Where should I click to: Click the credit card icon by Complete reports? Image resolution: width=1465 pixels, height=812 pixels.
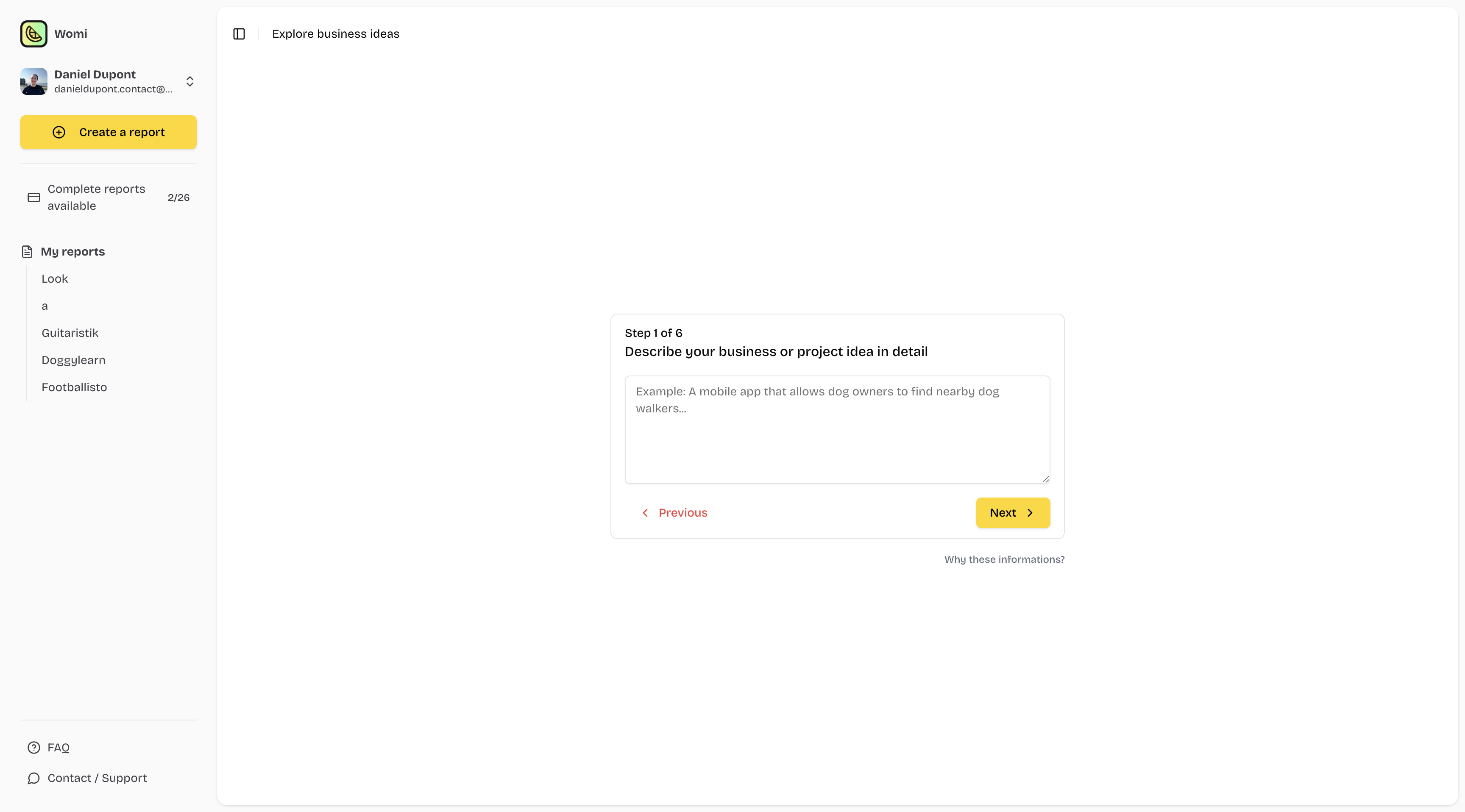click(x=33, y=197)
